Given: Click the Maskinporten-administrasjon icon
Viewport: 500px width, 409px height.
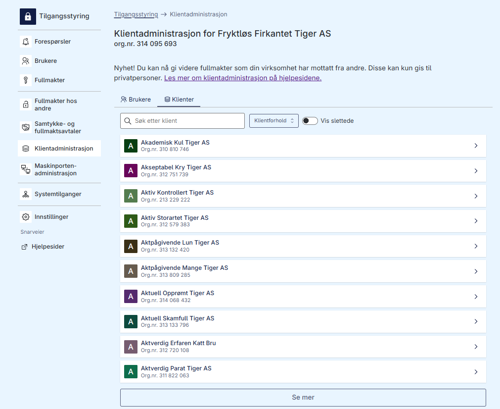Looking at the screenshot, I should [x=26, y=169].
